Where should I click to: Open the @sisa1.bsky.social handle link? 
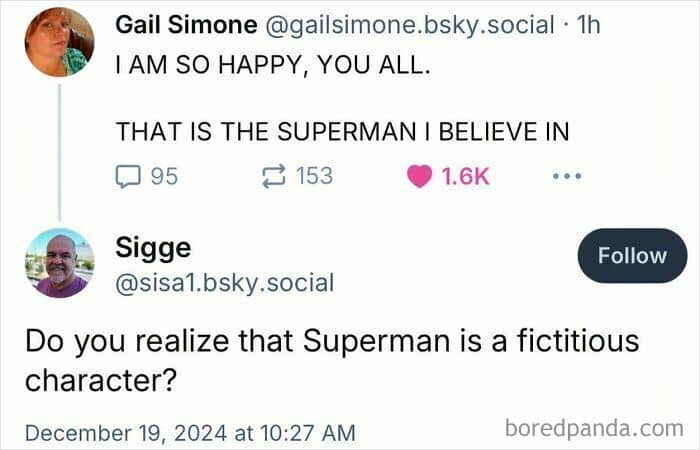pyautogui.click(x=224, y=283)
